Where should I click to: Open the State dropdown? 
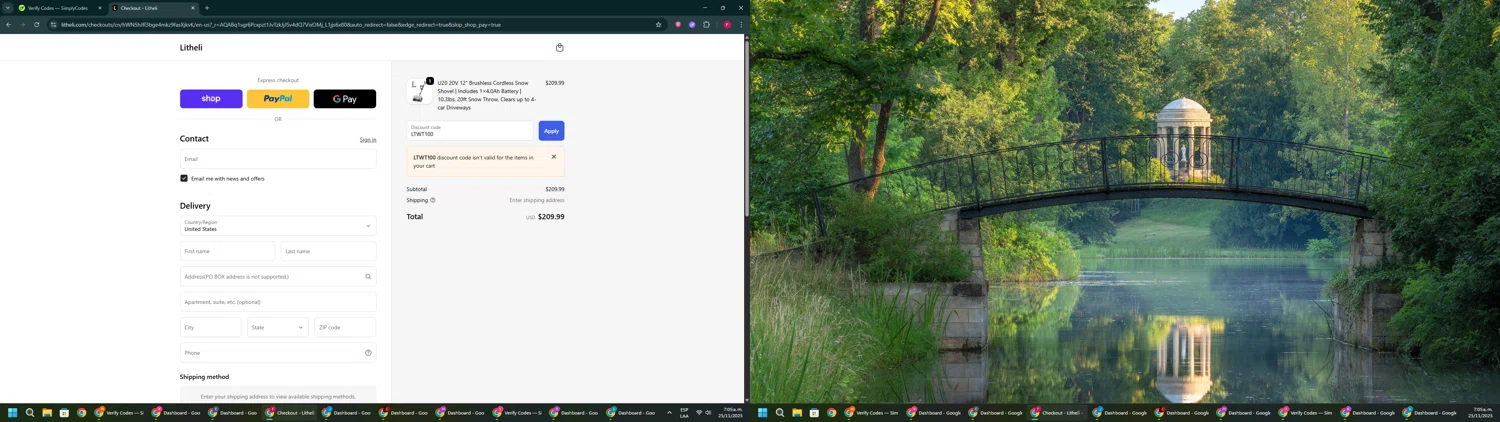(x=278, y=327)
